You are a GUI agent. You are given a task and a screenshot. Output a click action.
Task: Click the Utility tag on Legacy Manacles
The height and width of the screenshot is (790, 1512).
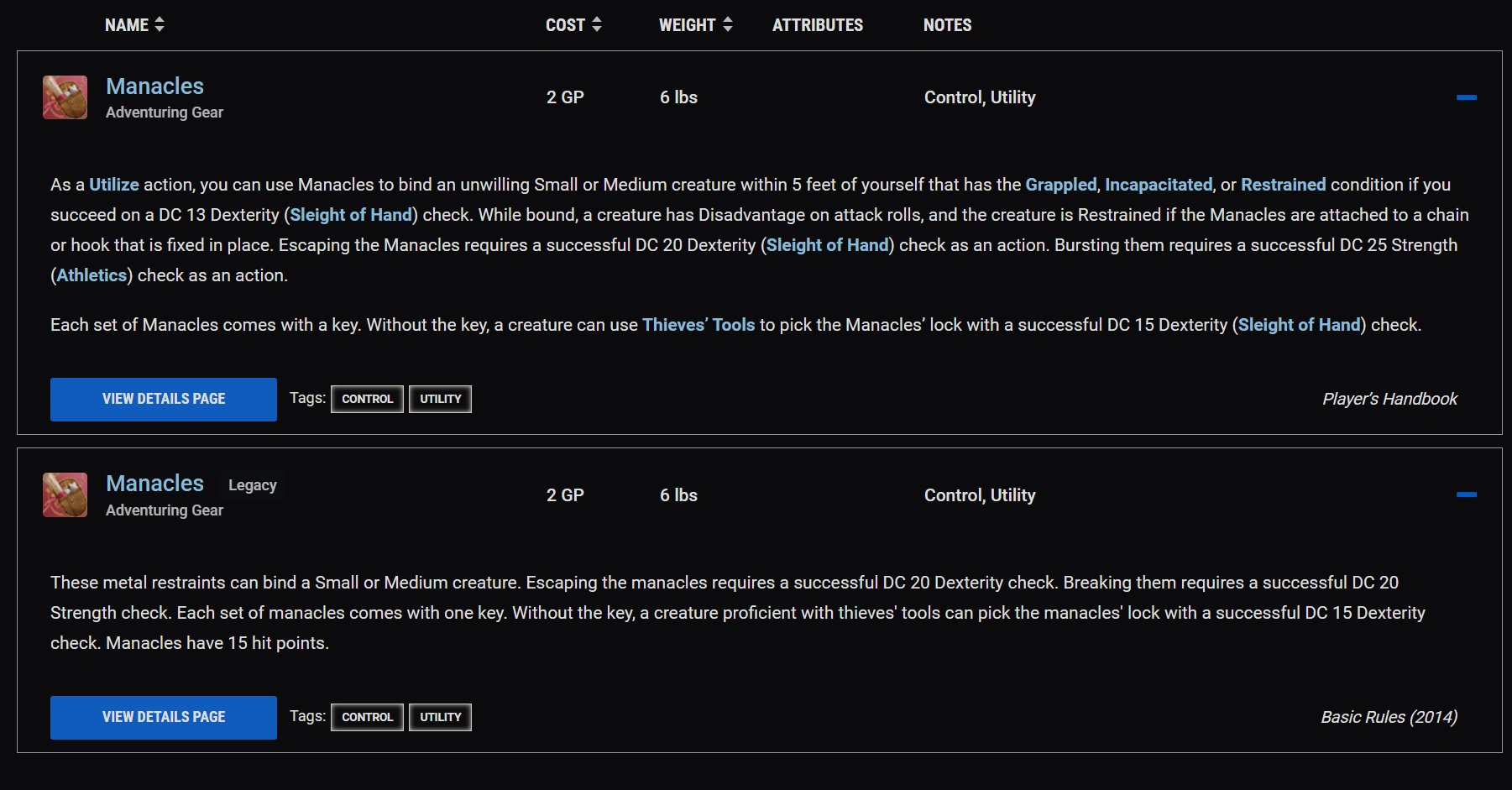(440, 717)
